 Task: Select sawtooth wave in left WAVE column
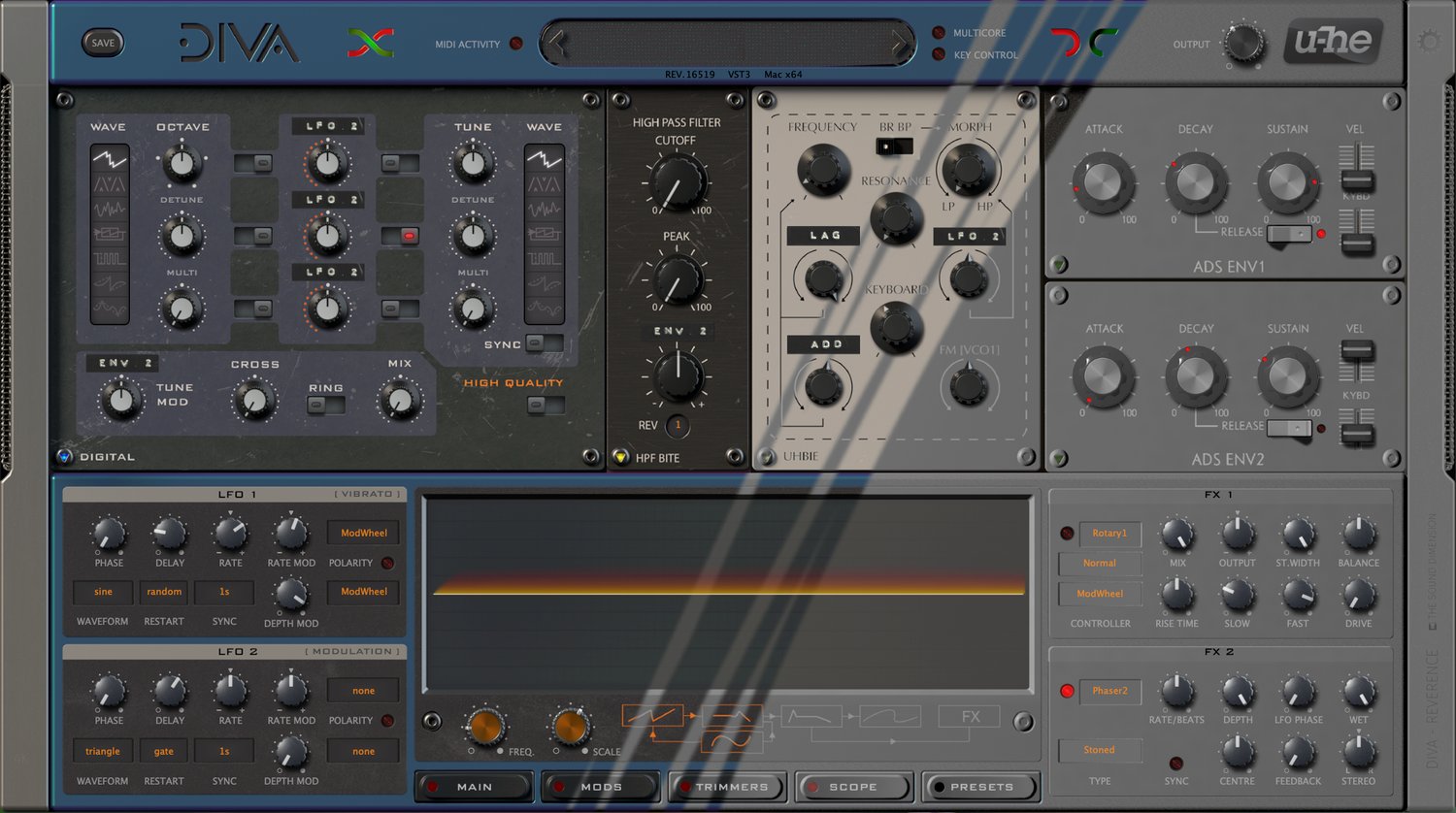click(x=109, y=158)
